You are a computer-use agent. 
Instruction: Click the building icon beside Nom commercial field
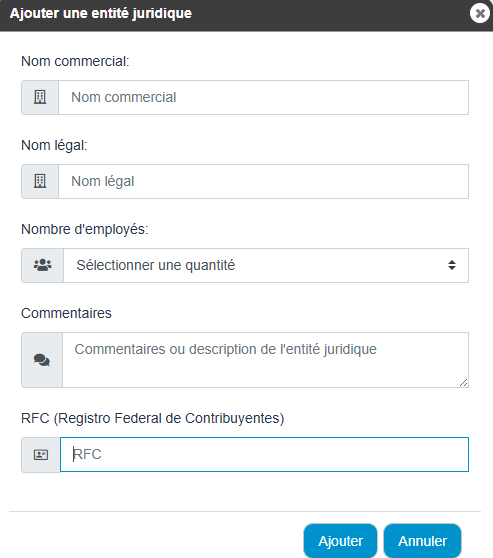[40, 97]
